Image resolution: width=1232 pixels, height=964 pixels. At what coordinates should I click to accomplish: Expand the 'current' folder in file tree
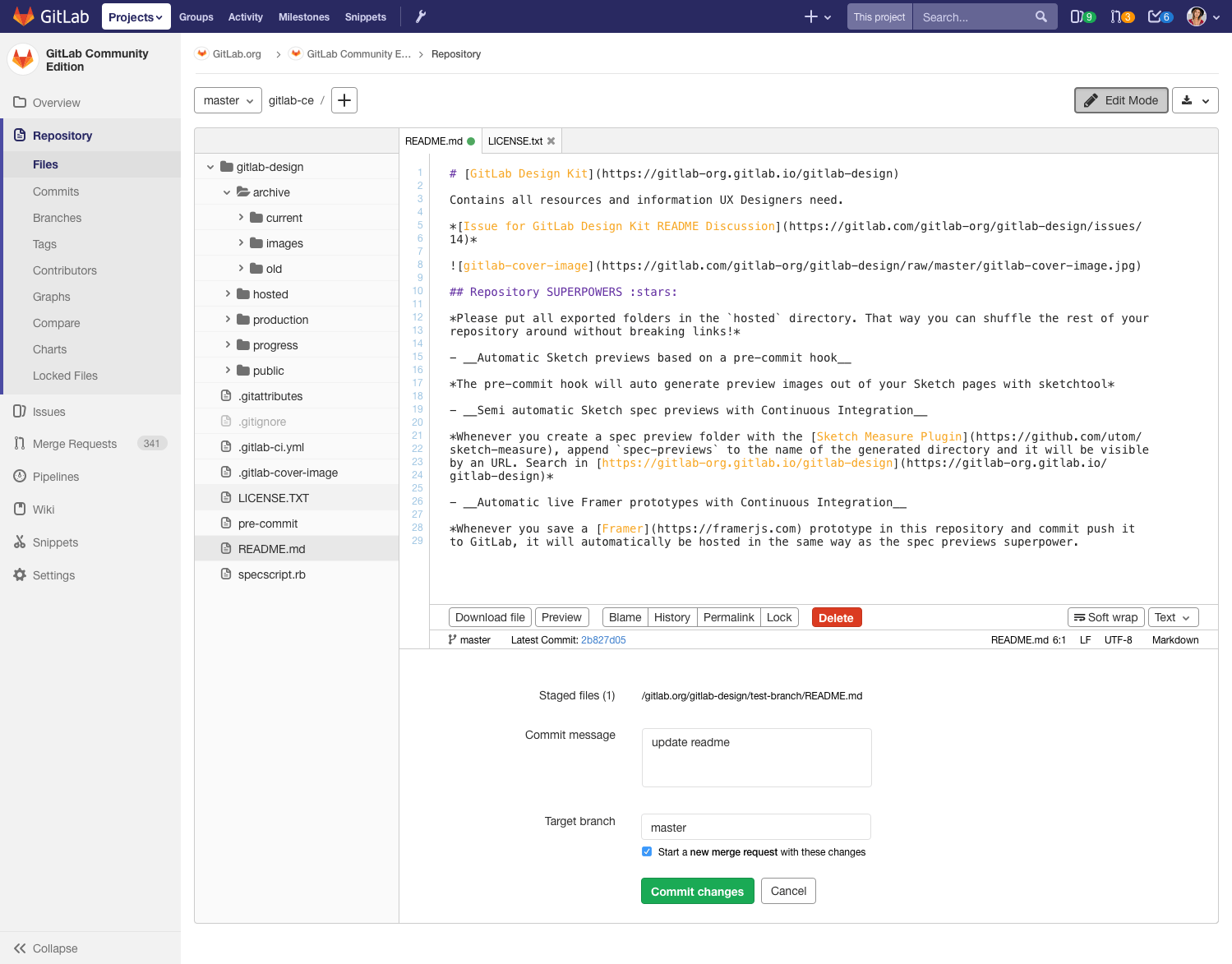(239, 217)
